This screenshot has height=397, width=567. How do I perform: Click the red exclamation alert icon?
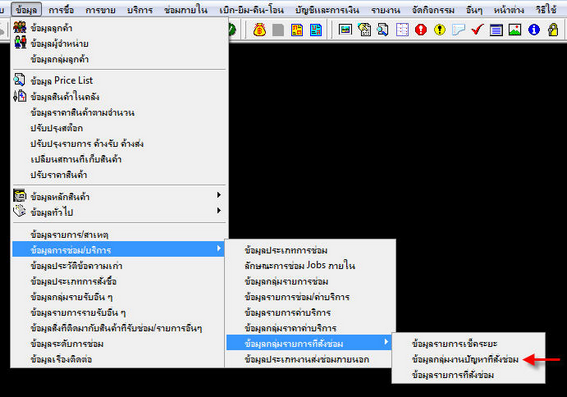pyautogui.click(x=421, y=30)
